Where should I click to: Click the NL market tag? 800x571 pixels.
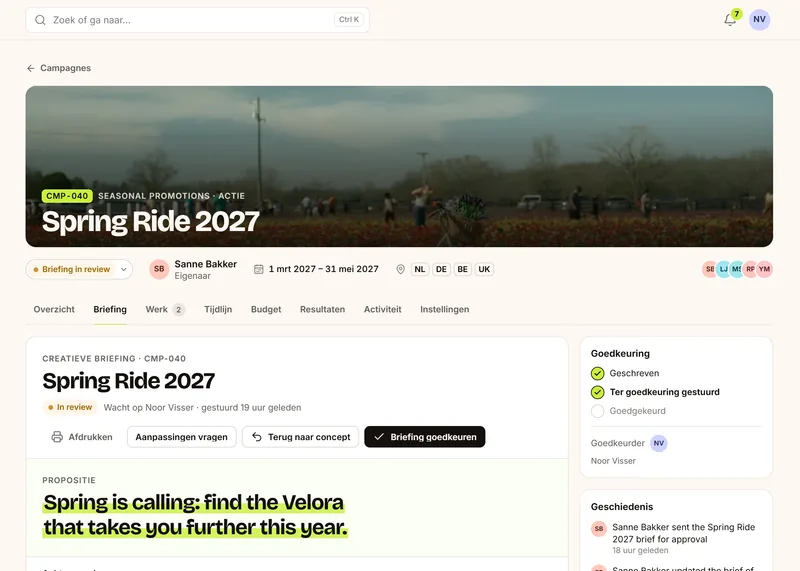(420, 269)
